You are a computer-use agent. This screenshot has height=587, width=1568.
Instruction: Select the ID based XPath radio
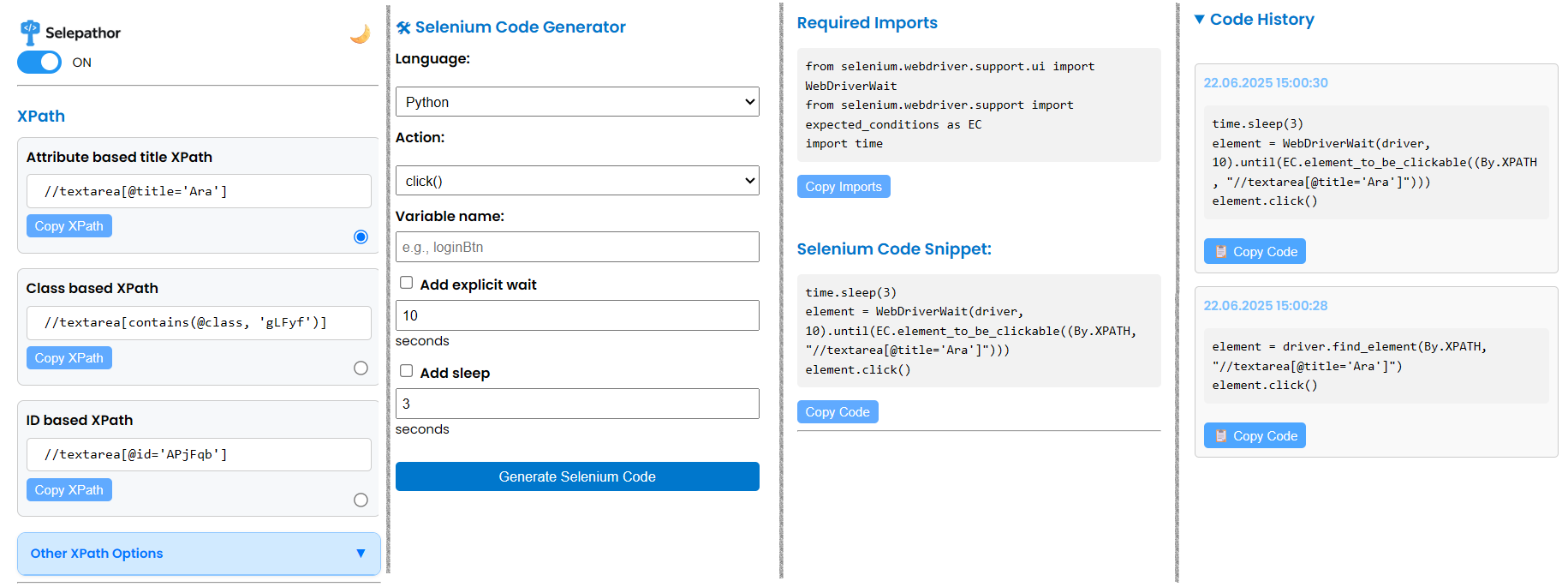pos(361,500)
